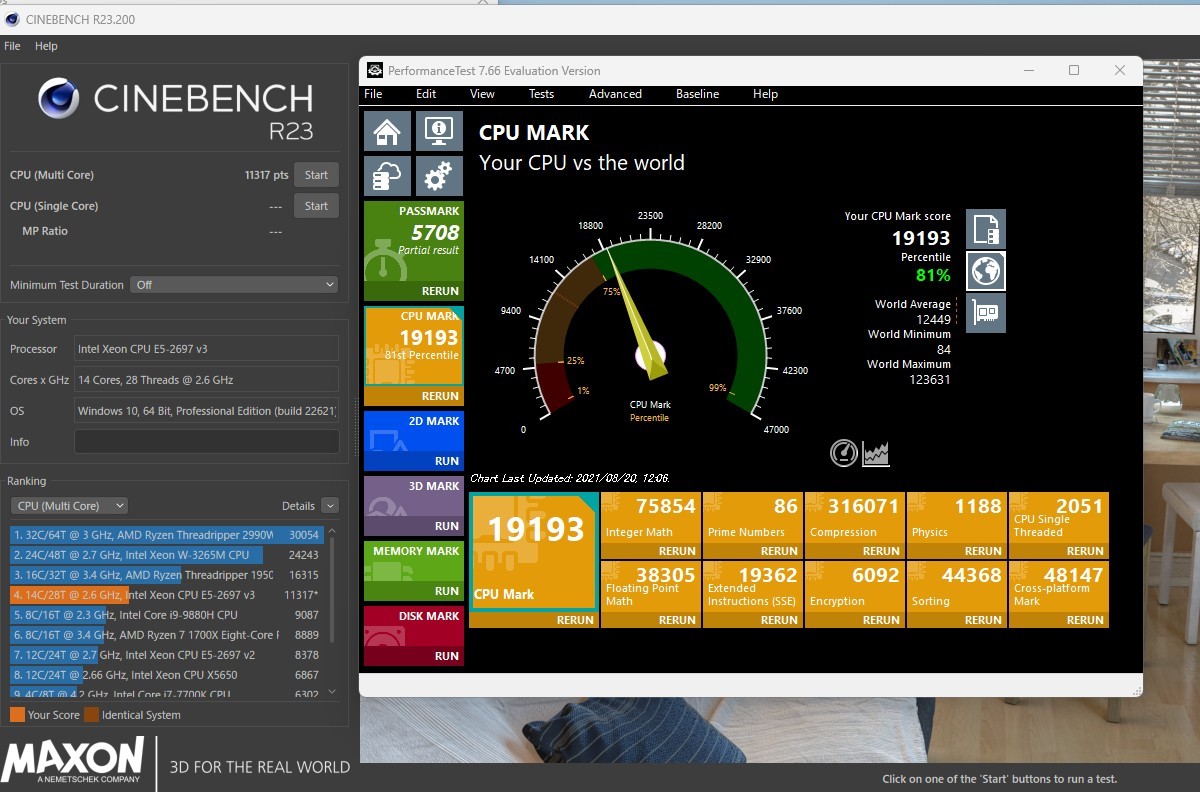Open the CPU chip hardware icon
Viewport: 1200px width, 792px height.
pyautogui.click(x=986, y=313)
